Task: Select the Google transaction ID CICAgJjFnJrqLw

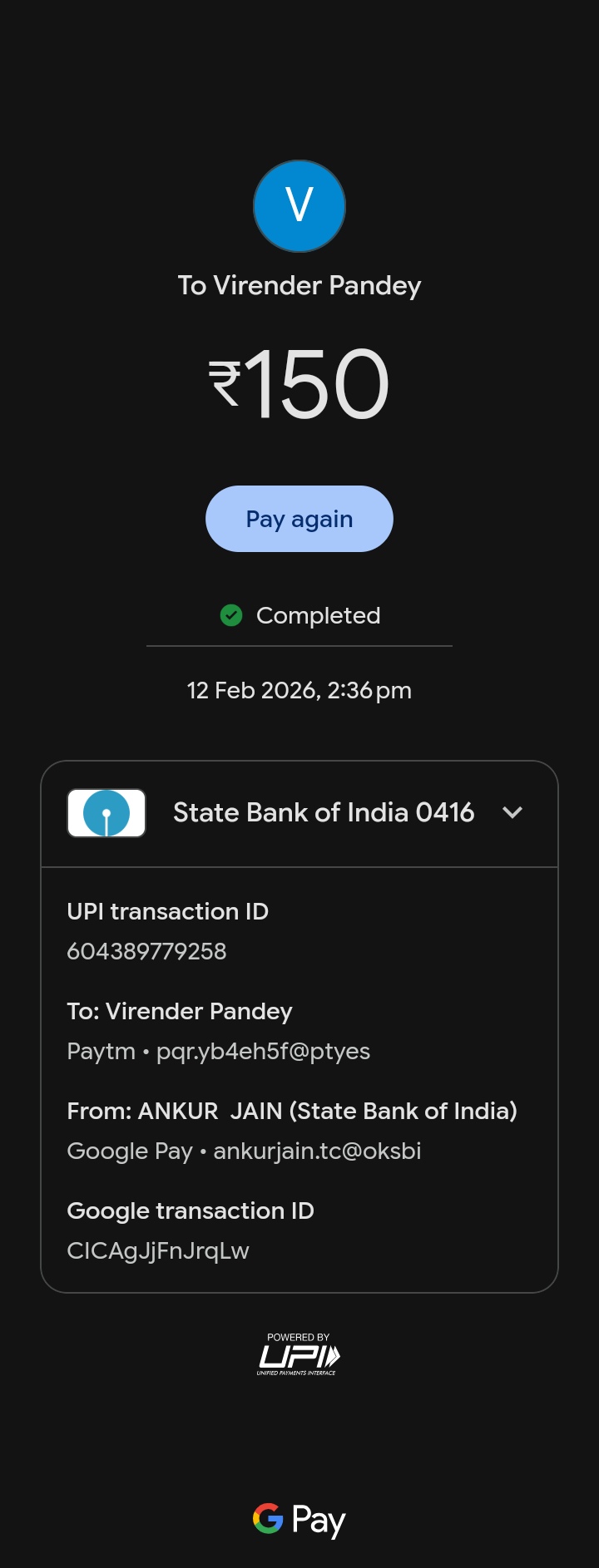Action: (x=158, y=1250)
